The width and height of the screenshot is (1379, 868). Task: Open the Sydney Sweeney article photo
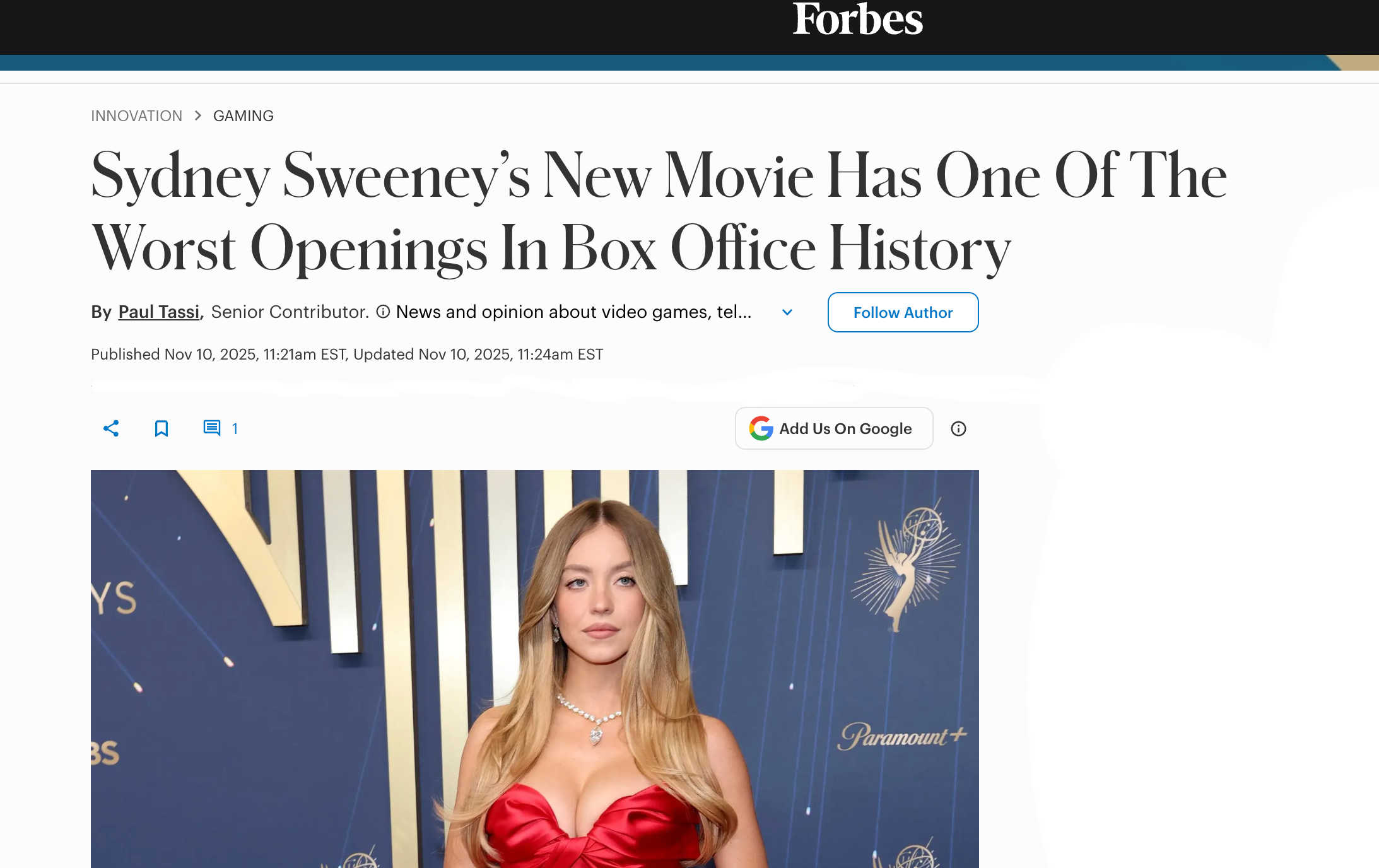pyautogui.click(x=535, y=669)
